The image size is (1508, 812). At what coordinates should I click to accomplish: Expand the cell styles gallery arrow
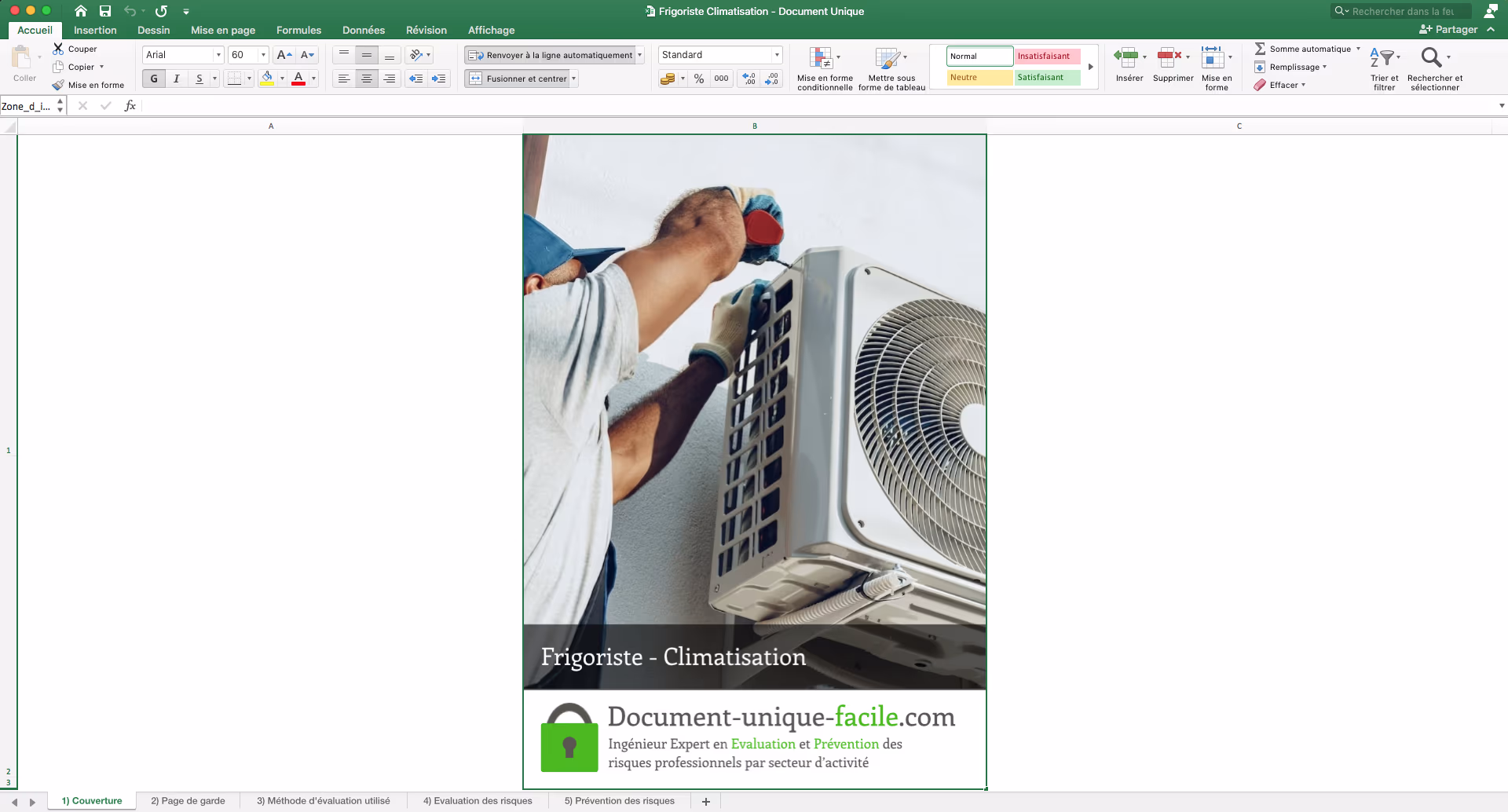pyautogui.click(x=1091, y=67)
